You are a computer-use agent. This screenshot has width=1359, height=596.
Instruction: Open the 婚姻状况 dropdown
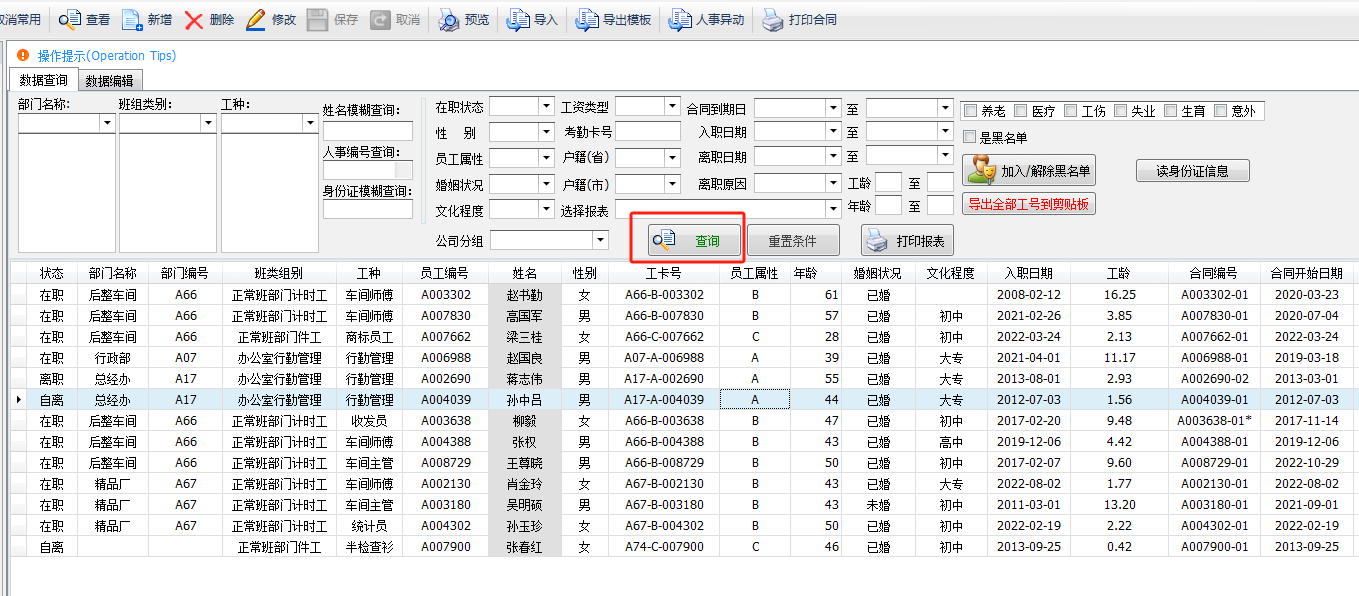(x=546, y=184)
